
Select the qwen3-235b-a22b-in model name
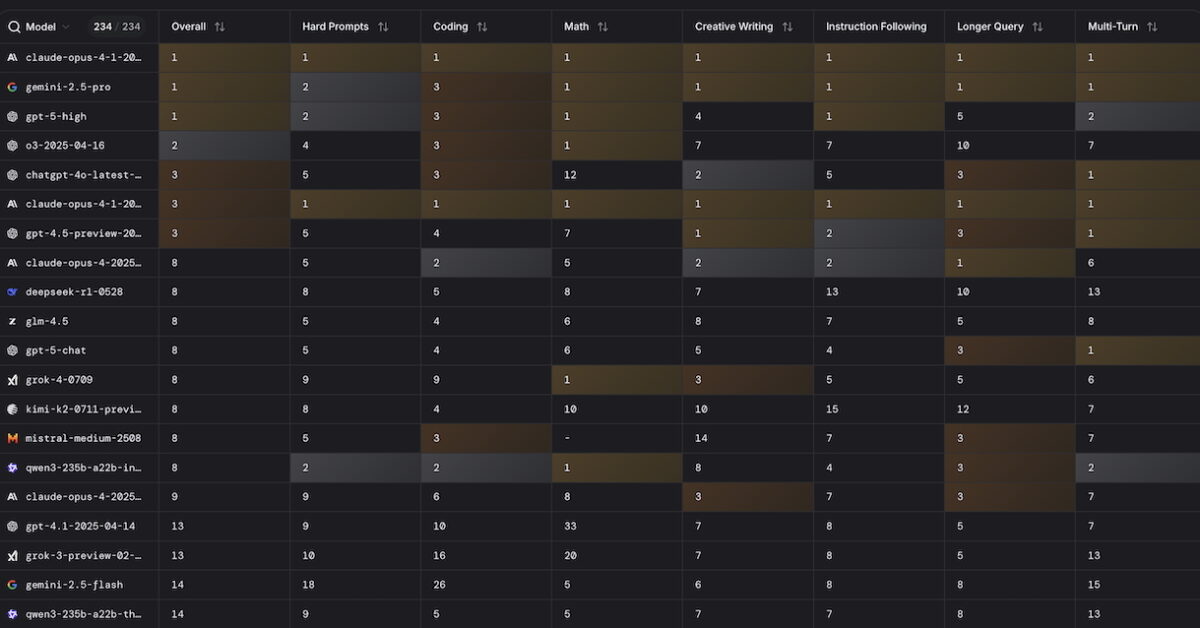(x=84, y=467)
